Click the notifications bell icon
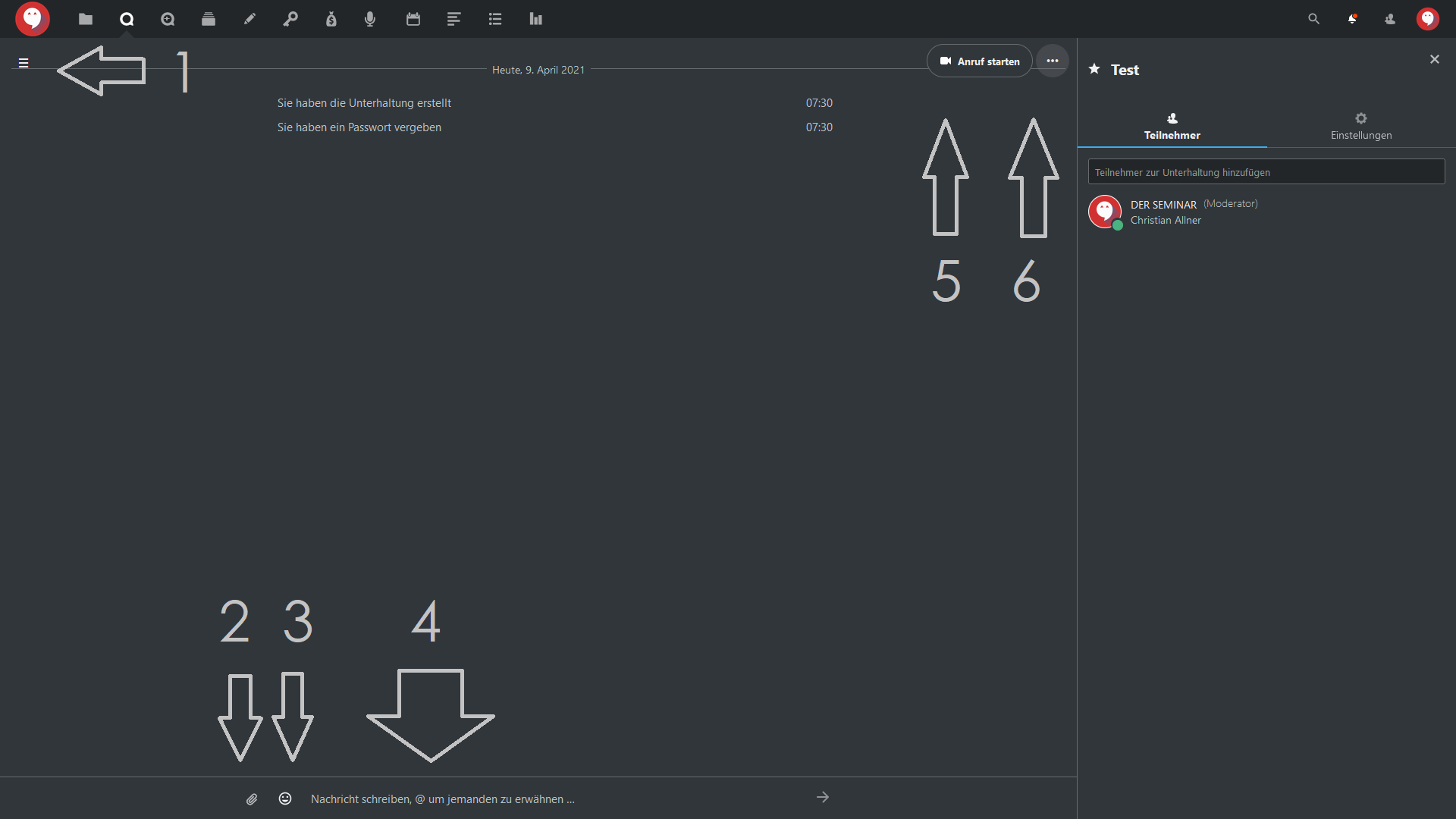1456x819 pixels. pyautogui.click(x=1352, y=19)
